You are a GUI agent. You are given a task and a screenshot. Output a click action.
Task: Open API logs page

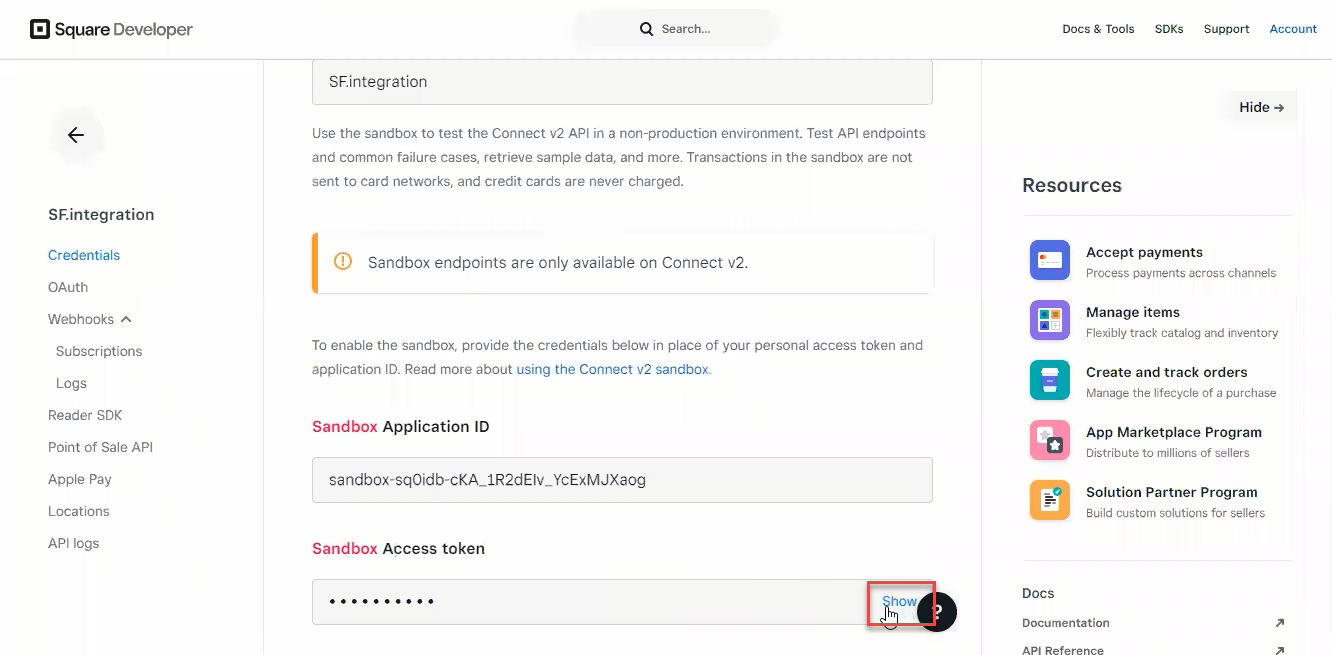coord(74,543)
